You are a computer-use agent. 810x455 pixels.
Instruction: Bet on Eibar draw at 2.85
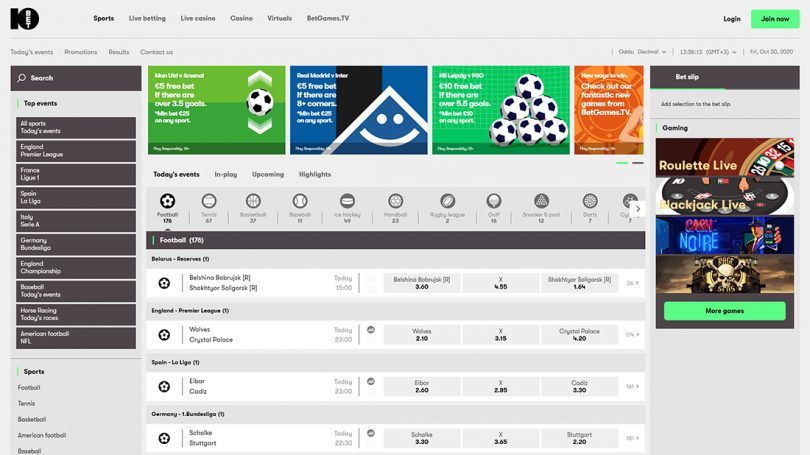tap(501, 386)
